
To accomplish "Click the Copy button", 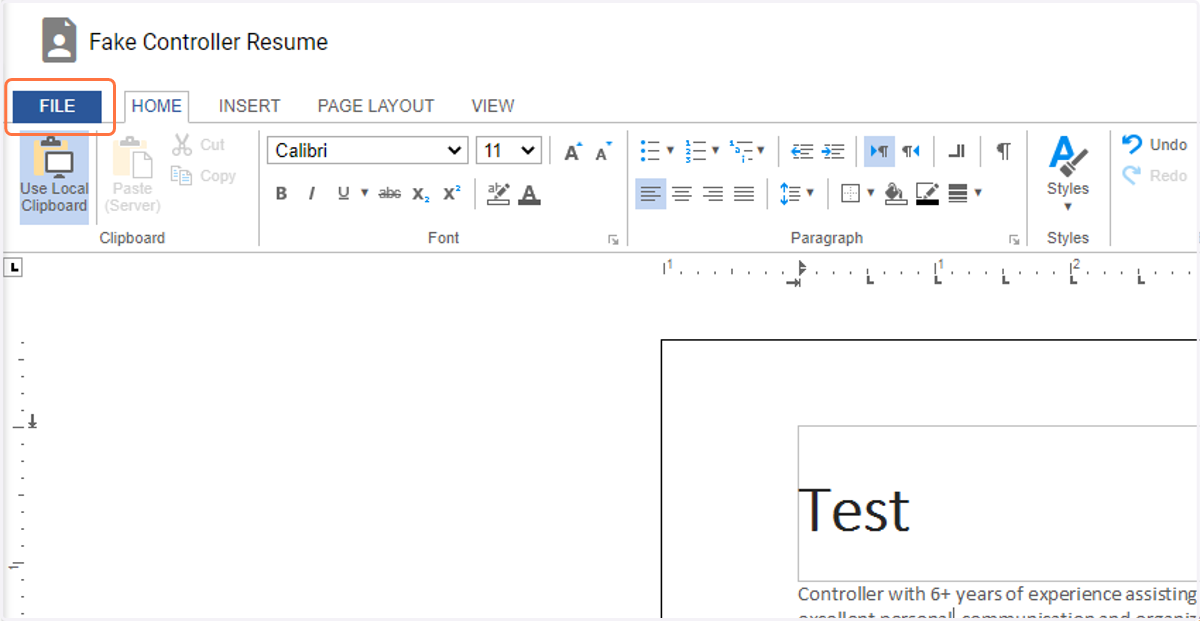I will (203, 176).
